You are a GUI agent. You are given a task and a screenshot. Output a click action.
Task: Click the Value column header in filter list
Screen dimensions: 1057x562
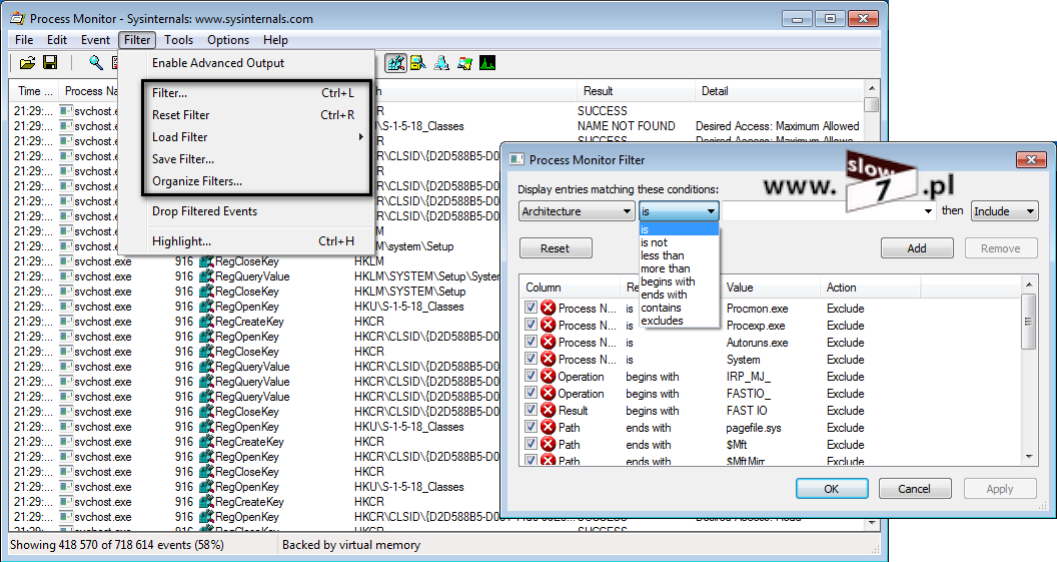pos(770,287)
